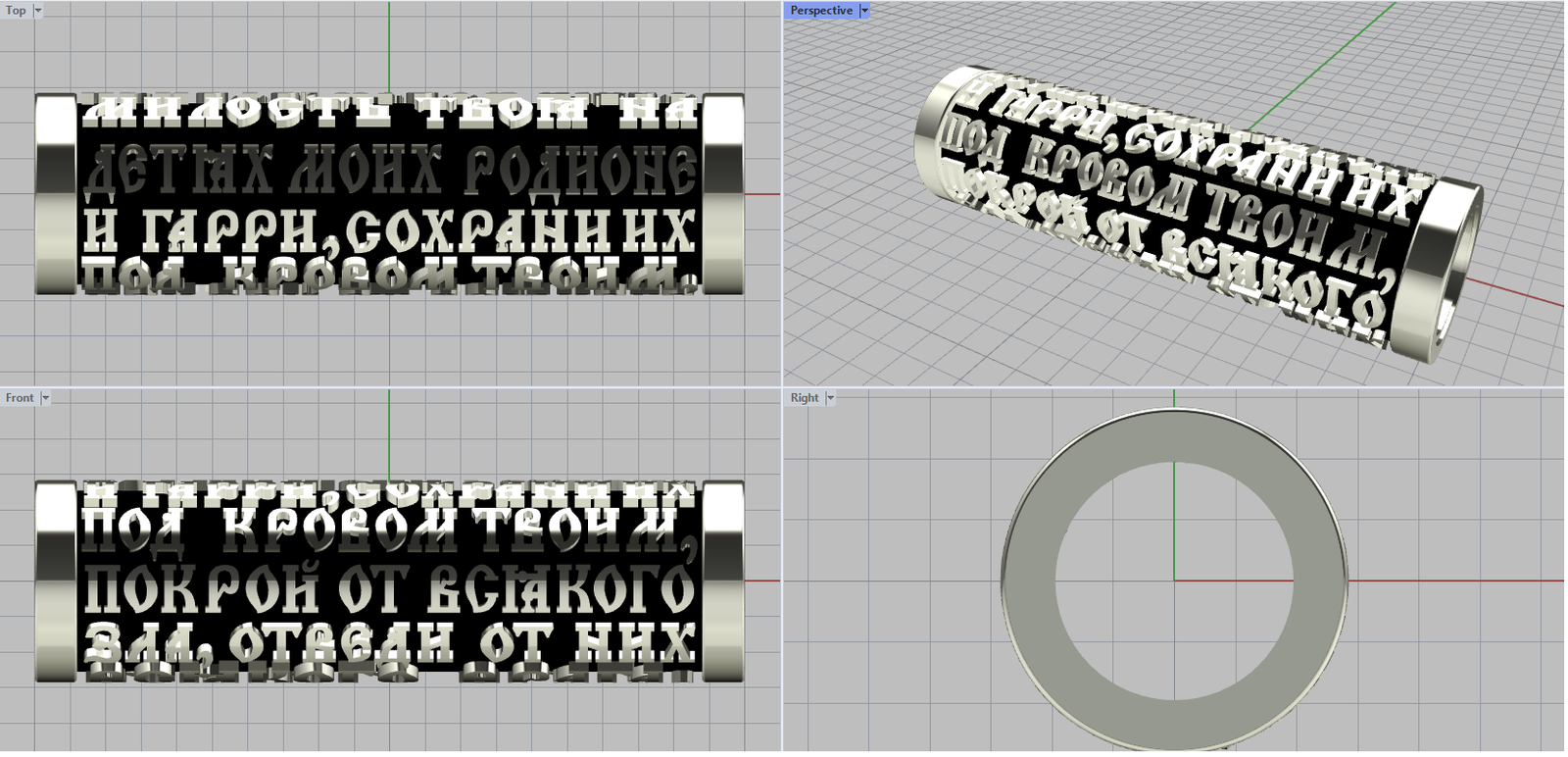Select the right end cap in Top viewport
The height and width of the screenshot is (757, 1568).
click(x=723, y=194)
